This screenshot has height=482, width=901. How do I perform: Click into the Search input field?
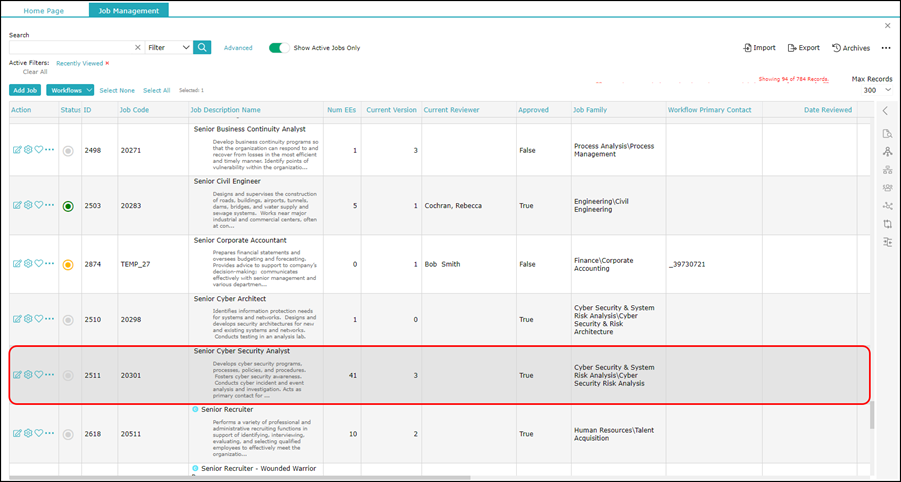point(68,47)
